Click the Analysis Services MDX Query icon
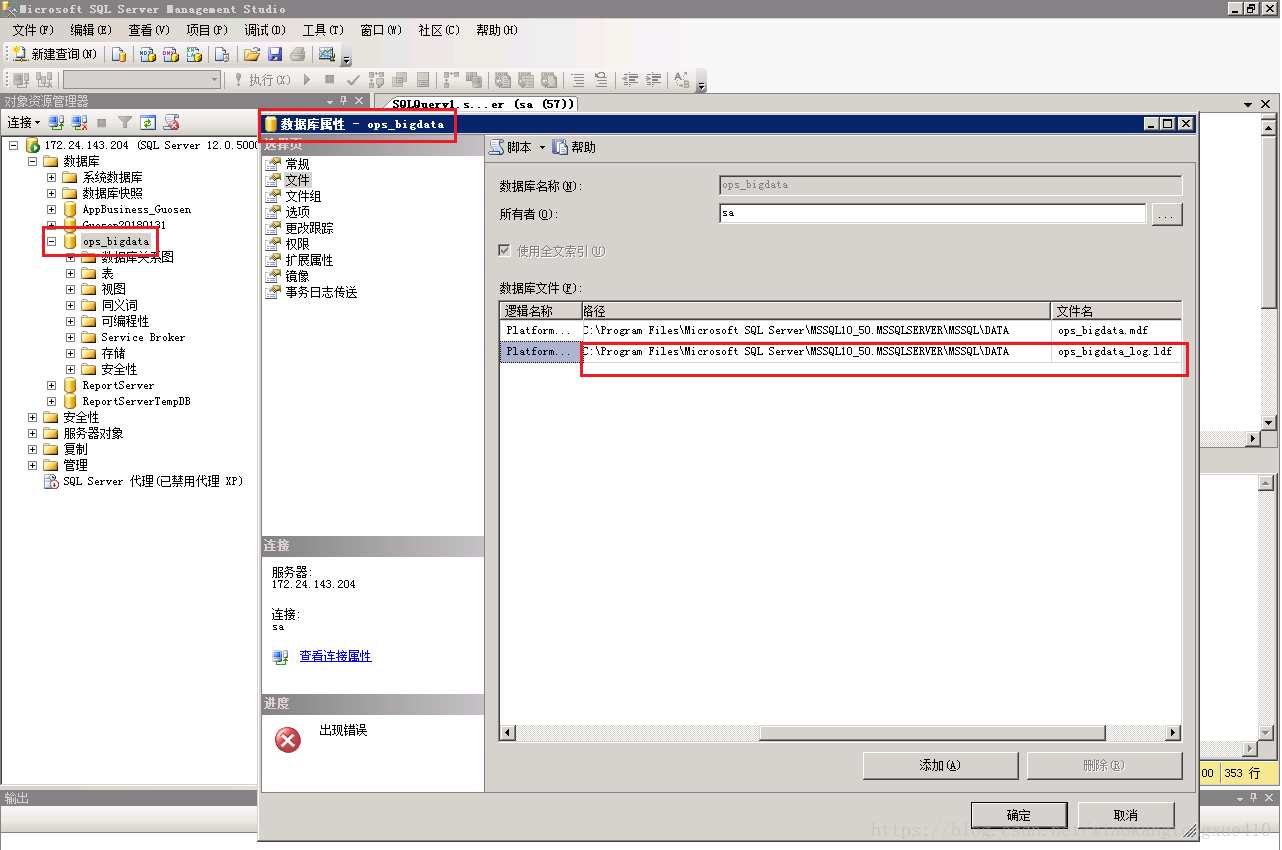The height and width of the screenshot is (850, 1282). point(147,54)
